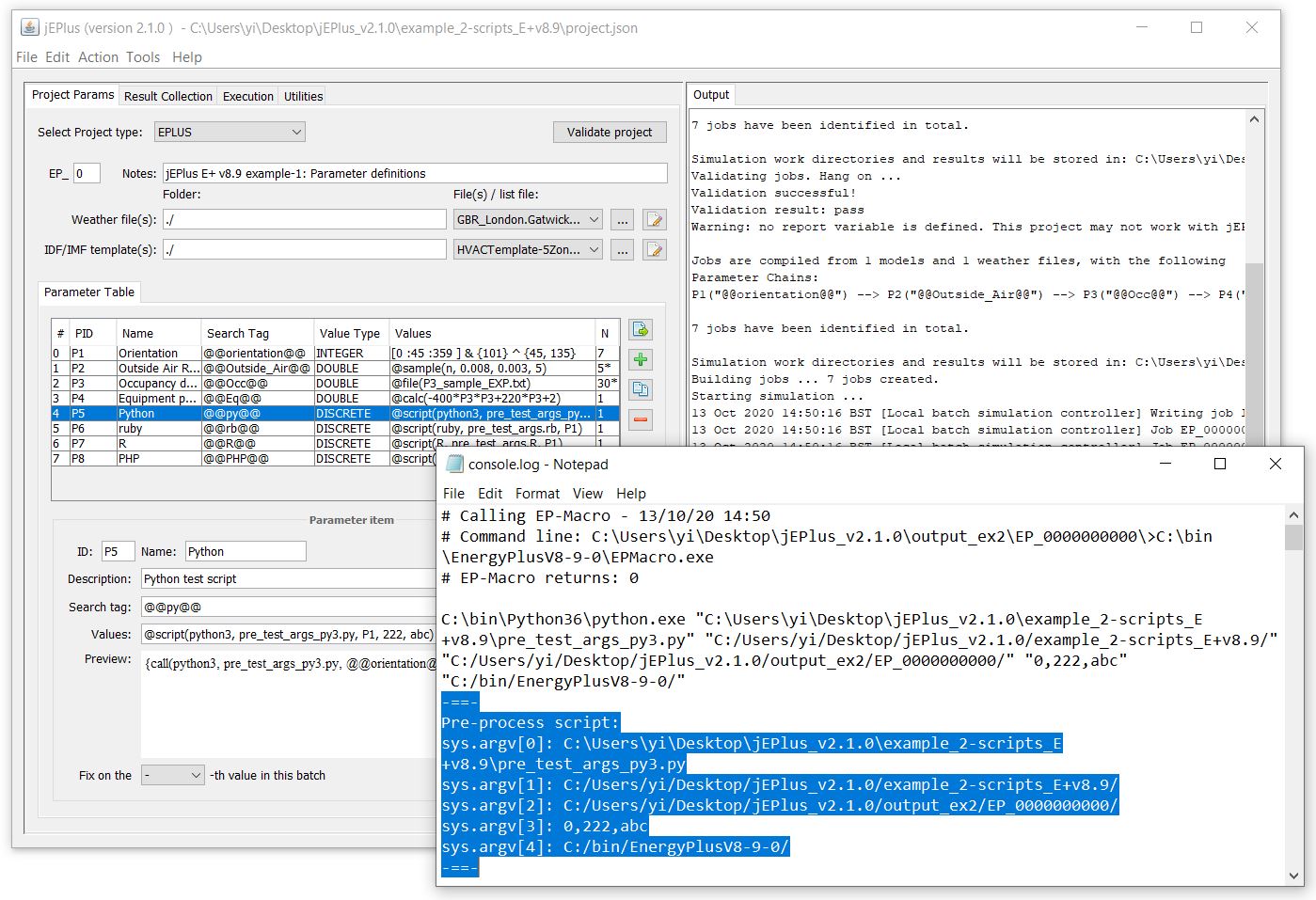
Task: Click the import parameter table icon
Action: tap(641, 329)
